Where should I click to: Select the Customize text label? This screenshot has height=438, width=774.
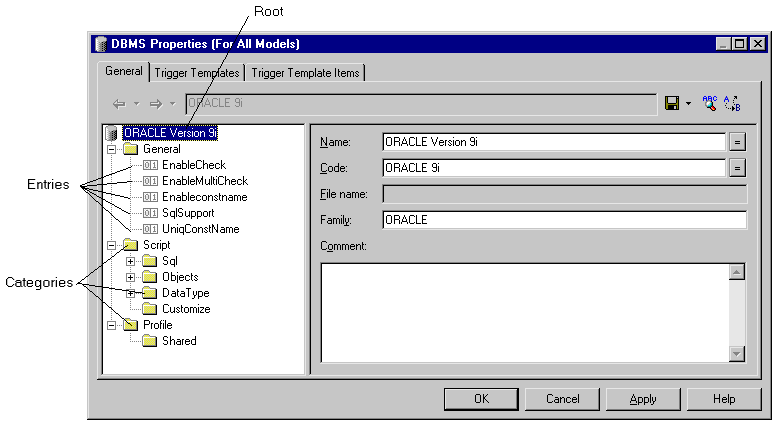[x=186, y=309]
